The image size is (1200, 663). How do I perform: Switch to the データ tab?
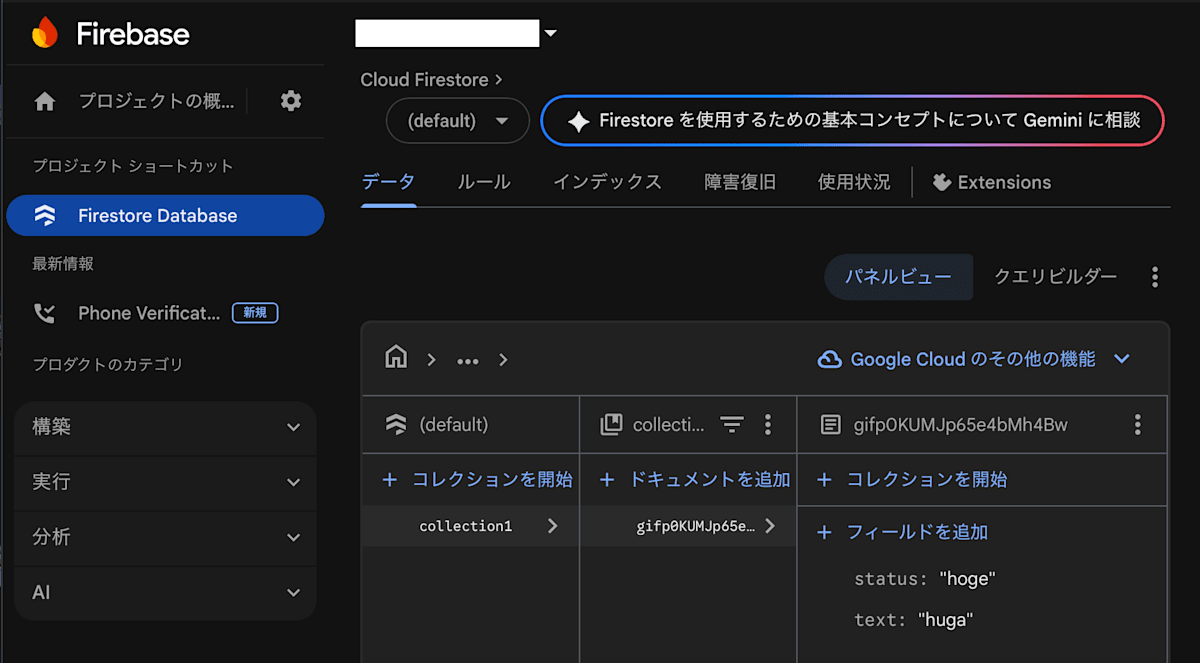pos(388,182)
